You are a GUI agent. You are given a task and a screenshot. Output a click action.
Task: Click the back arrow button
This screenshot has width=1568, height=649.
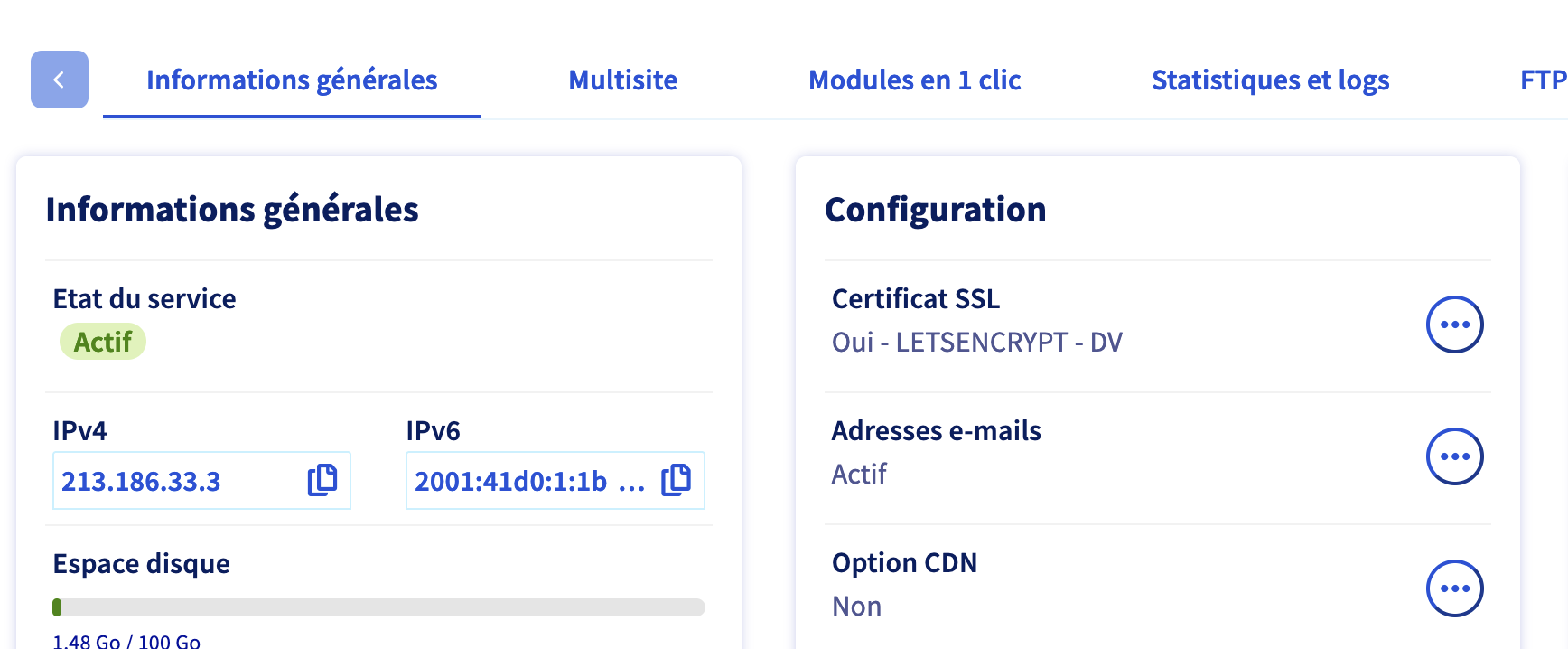60,80
